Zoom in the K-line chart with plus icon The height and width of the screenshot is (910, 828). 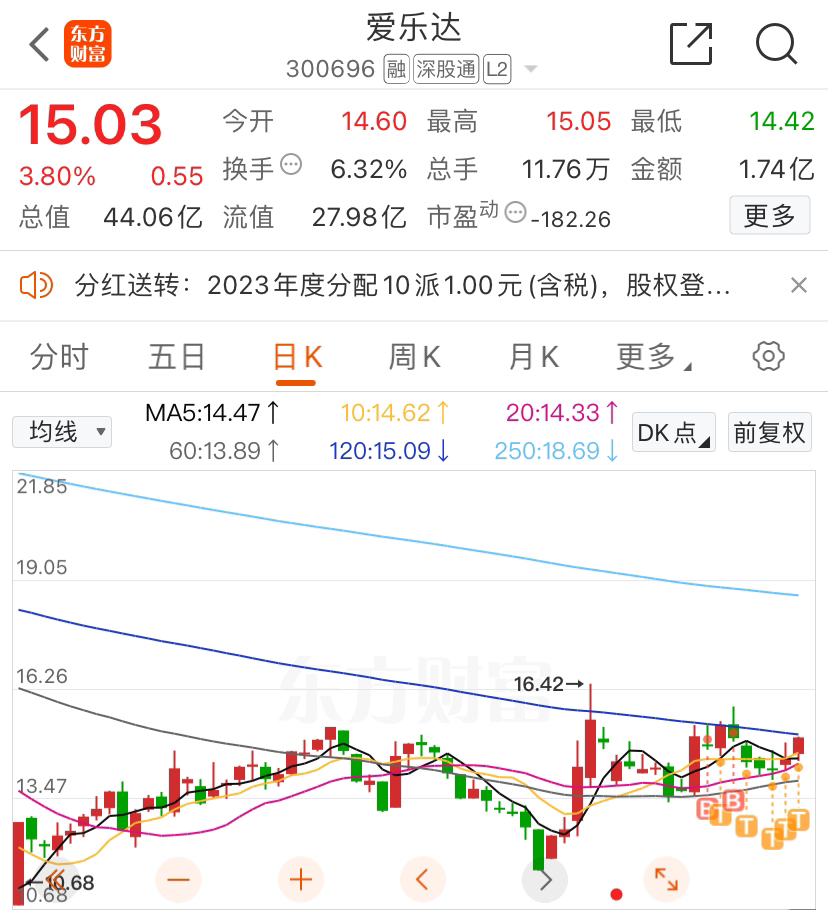(x=300, y=879)
